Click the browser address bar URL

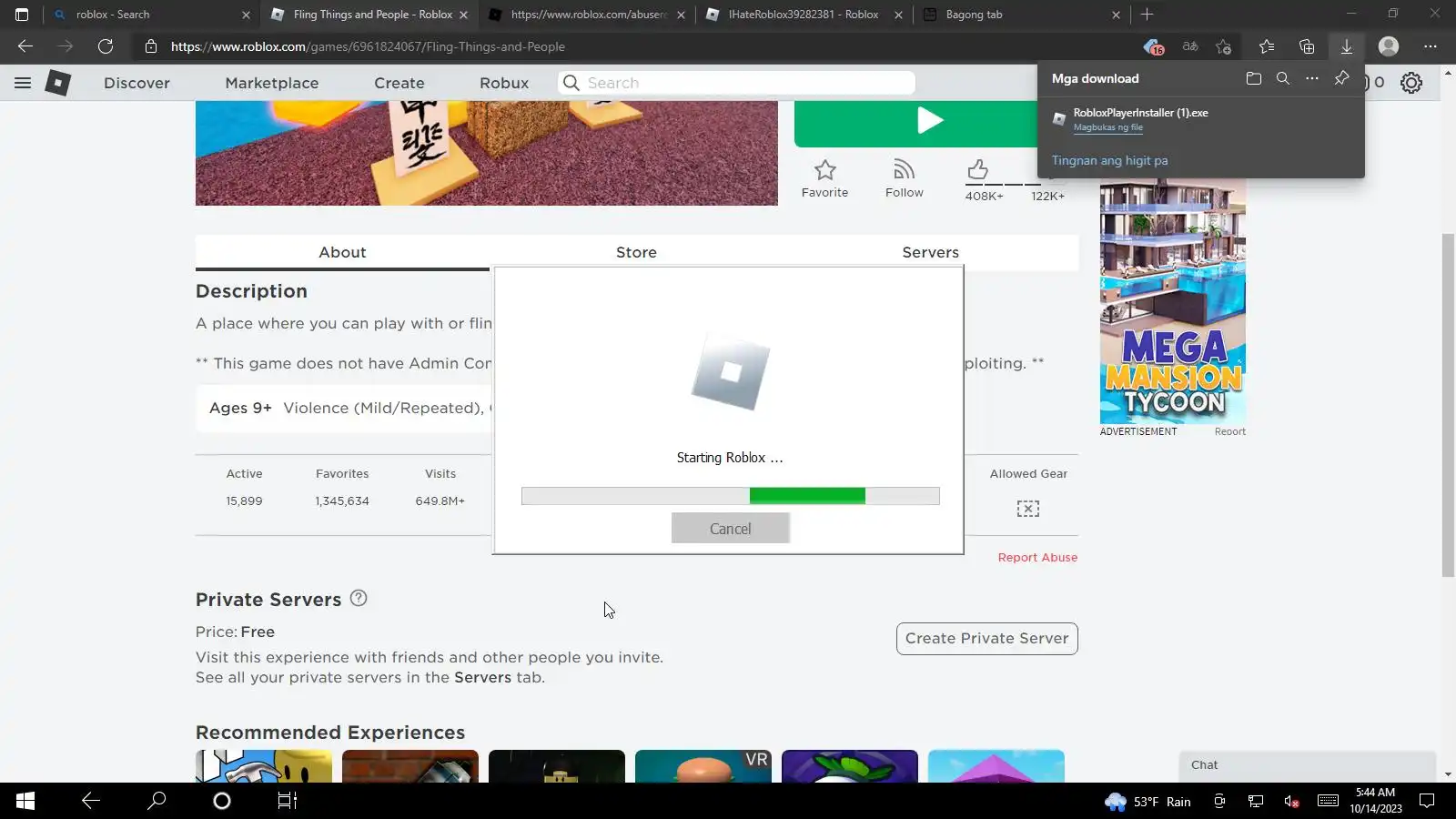pyautogui.click(x=368, y=46)
